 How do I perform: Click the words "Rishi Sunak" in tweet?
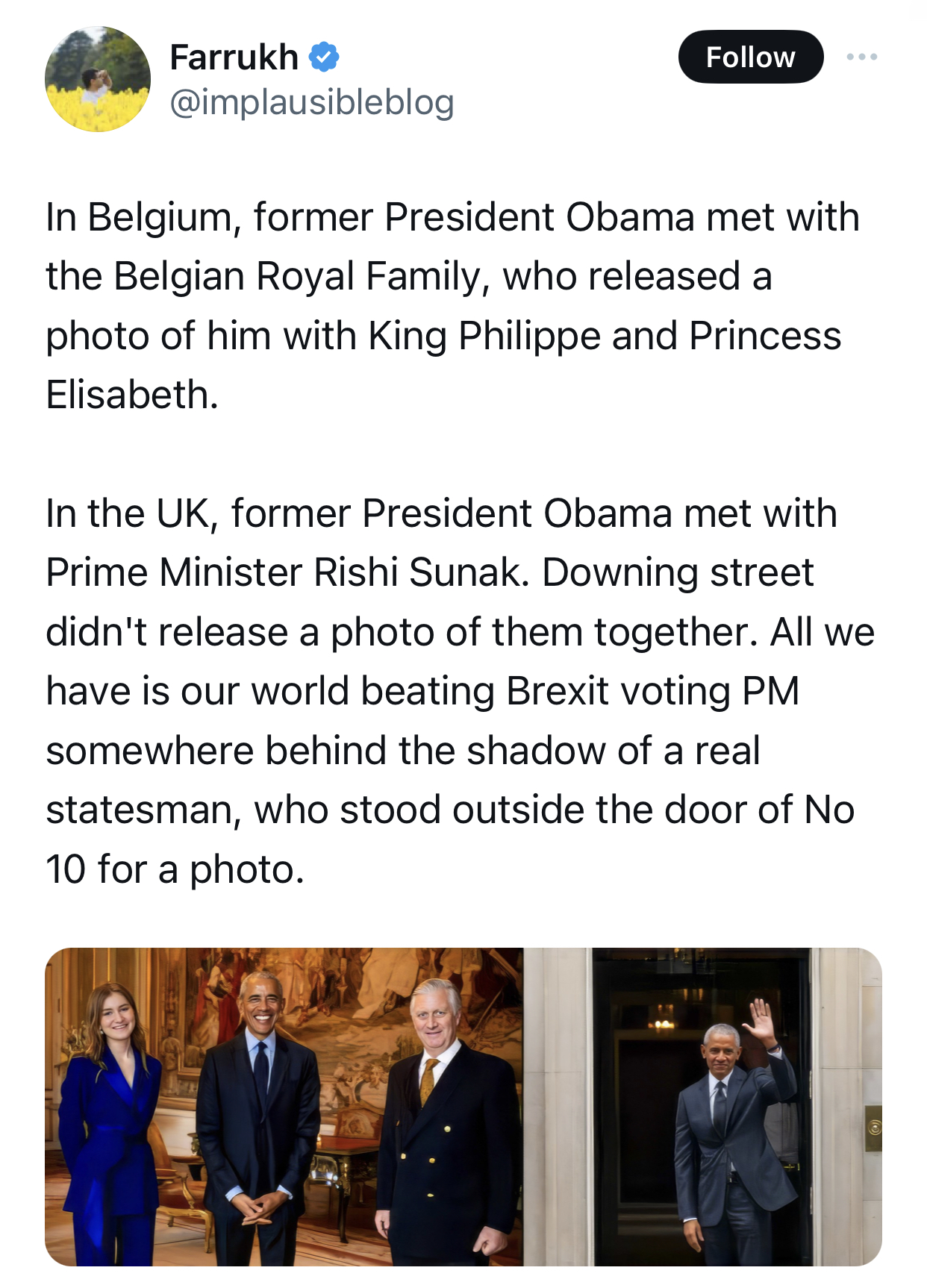click(420, 572)
